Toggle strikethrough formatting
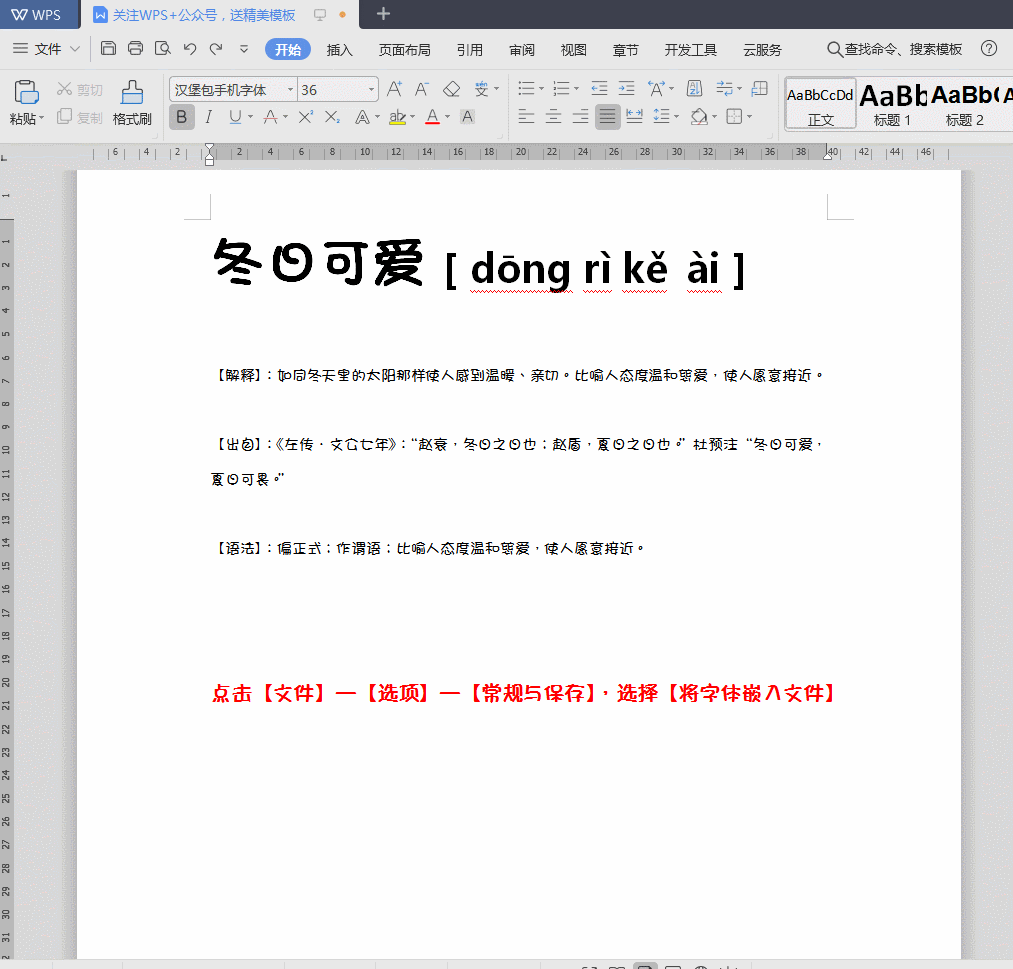1013x969 pixels. [270, 117]
